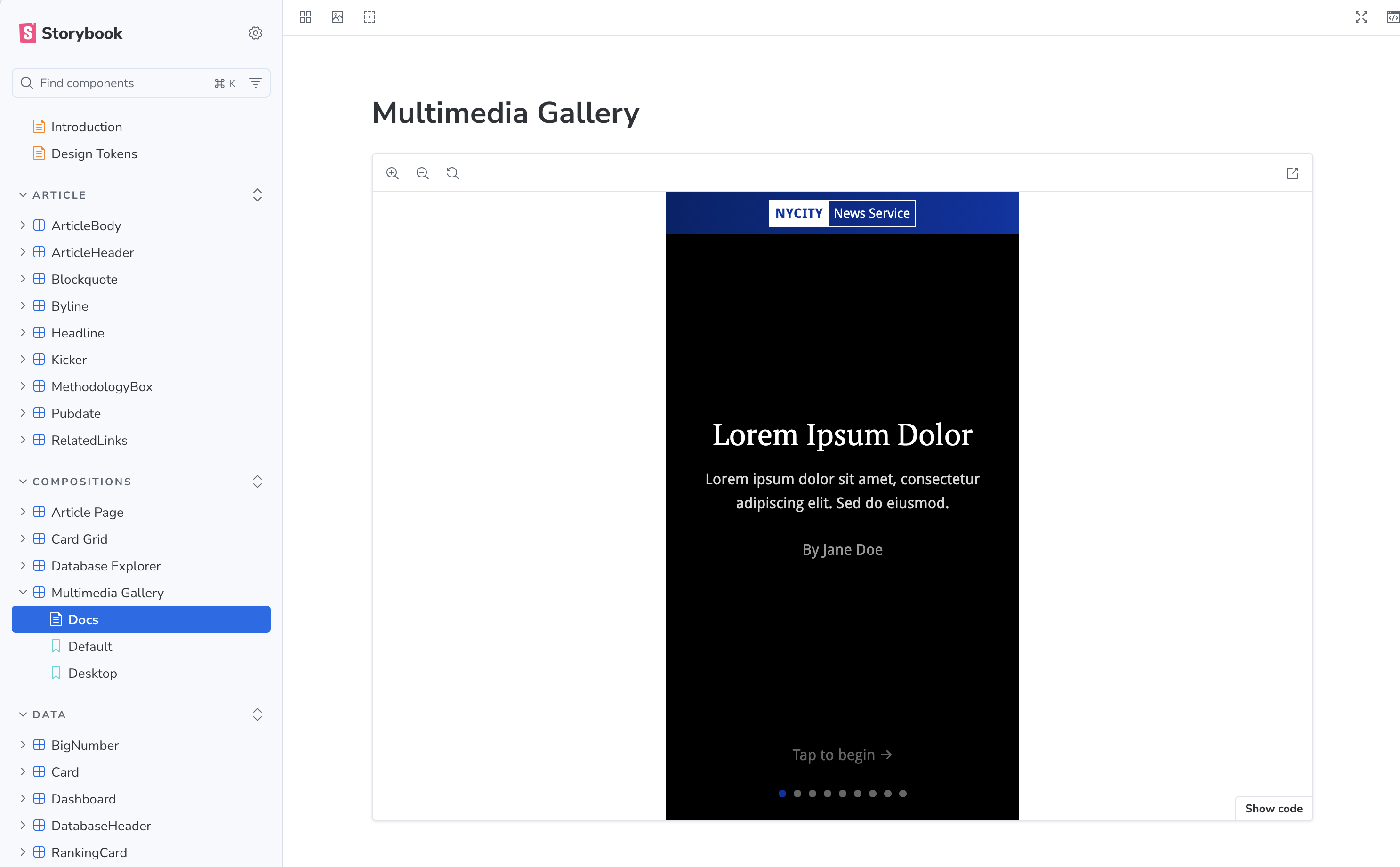
Task: Select the Docs page
Action: [x=141, y=620]
